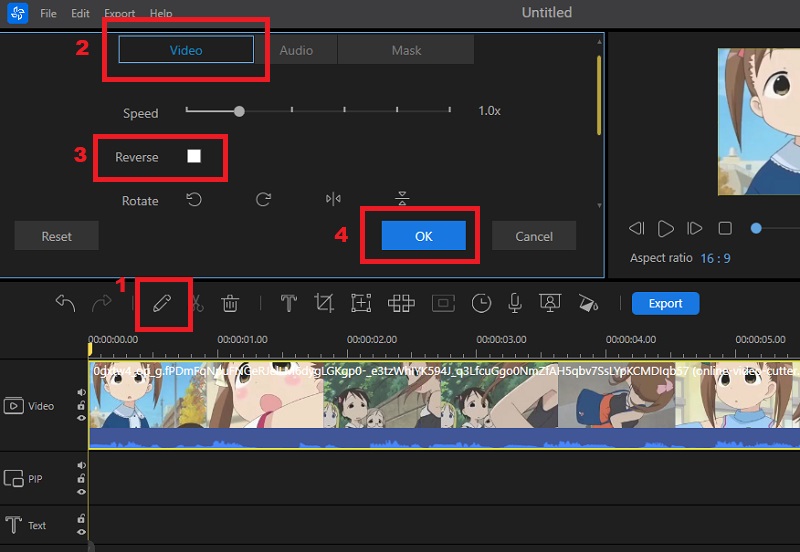Hide the PIP track
The width and height of the screenshot is (800, 552).
click(x=81, y=492)
